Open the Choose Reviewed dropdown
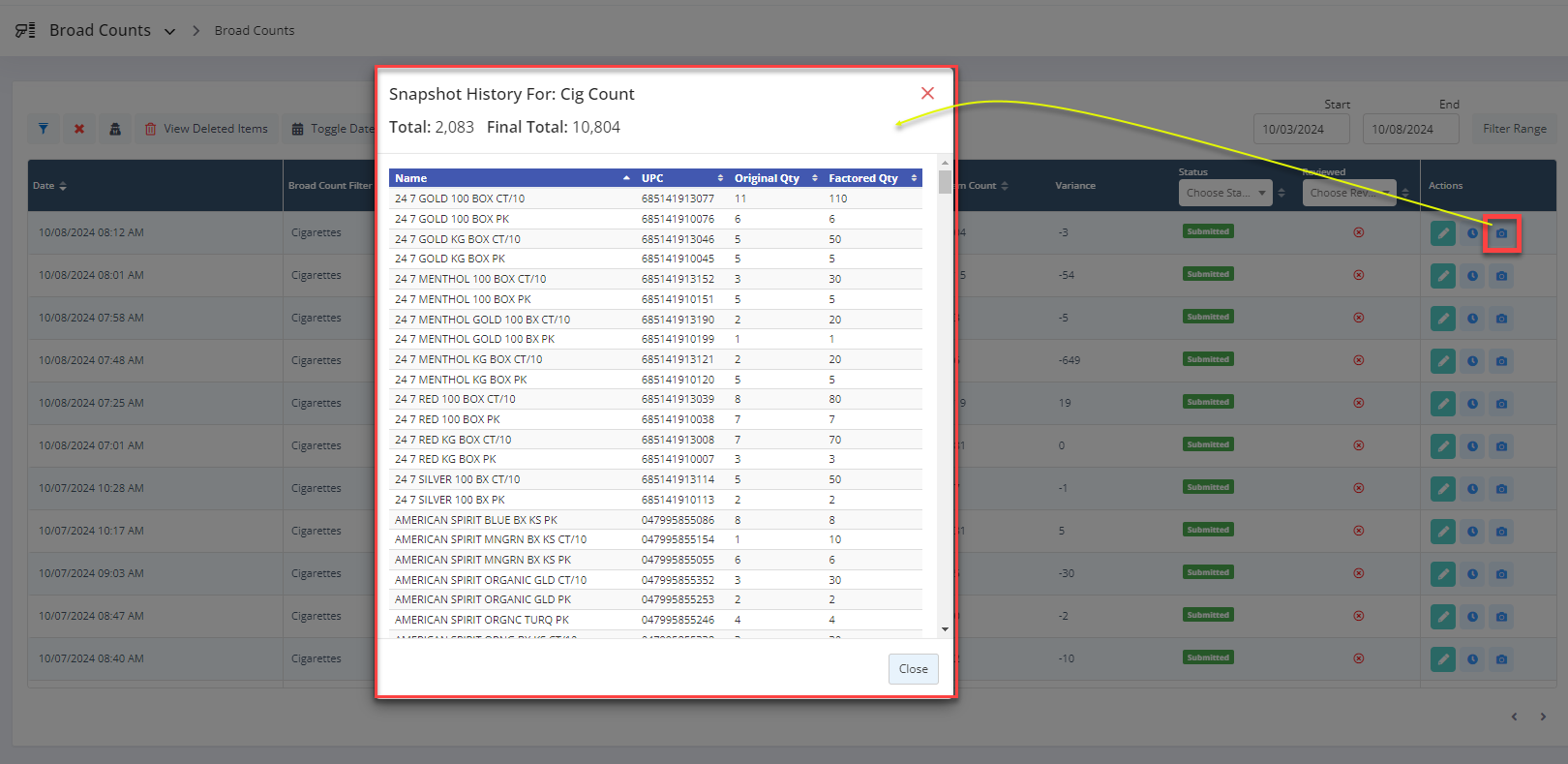 click(x=1348, y=193)
